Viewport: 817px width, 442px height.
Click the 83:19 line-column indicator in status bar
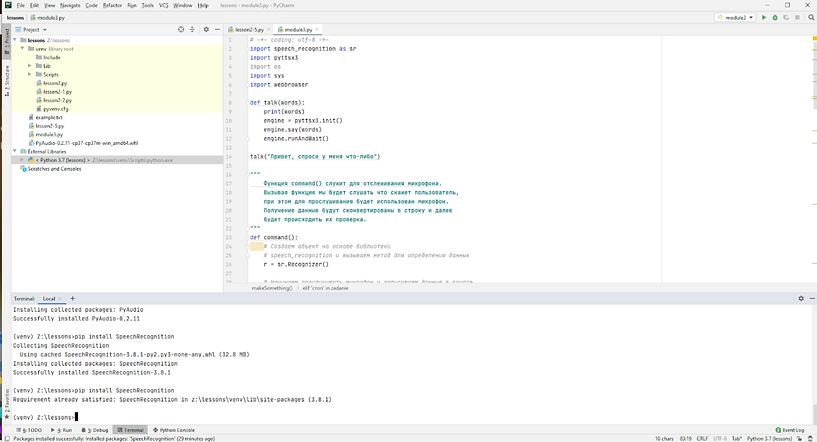pos(685,439)
